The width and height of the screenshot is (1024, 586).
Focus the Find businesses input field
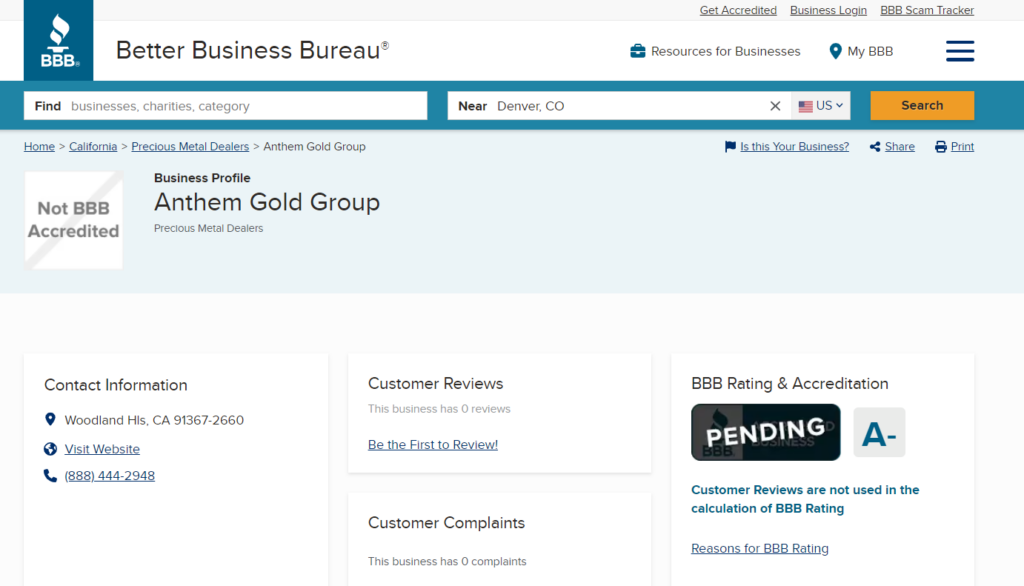tap(225, 106)
